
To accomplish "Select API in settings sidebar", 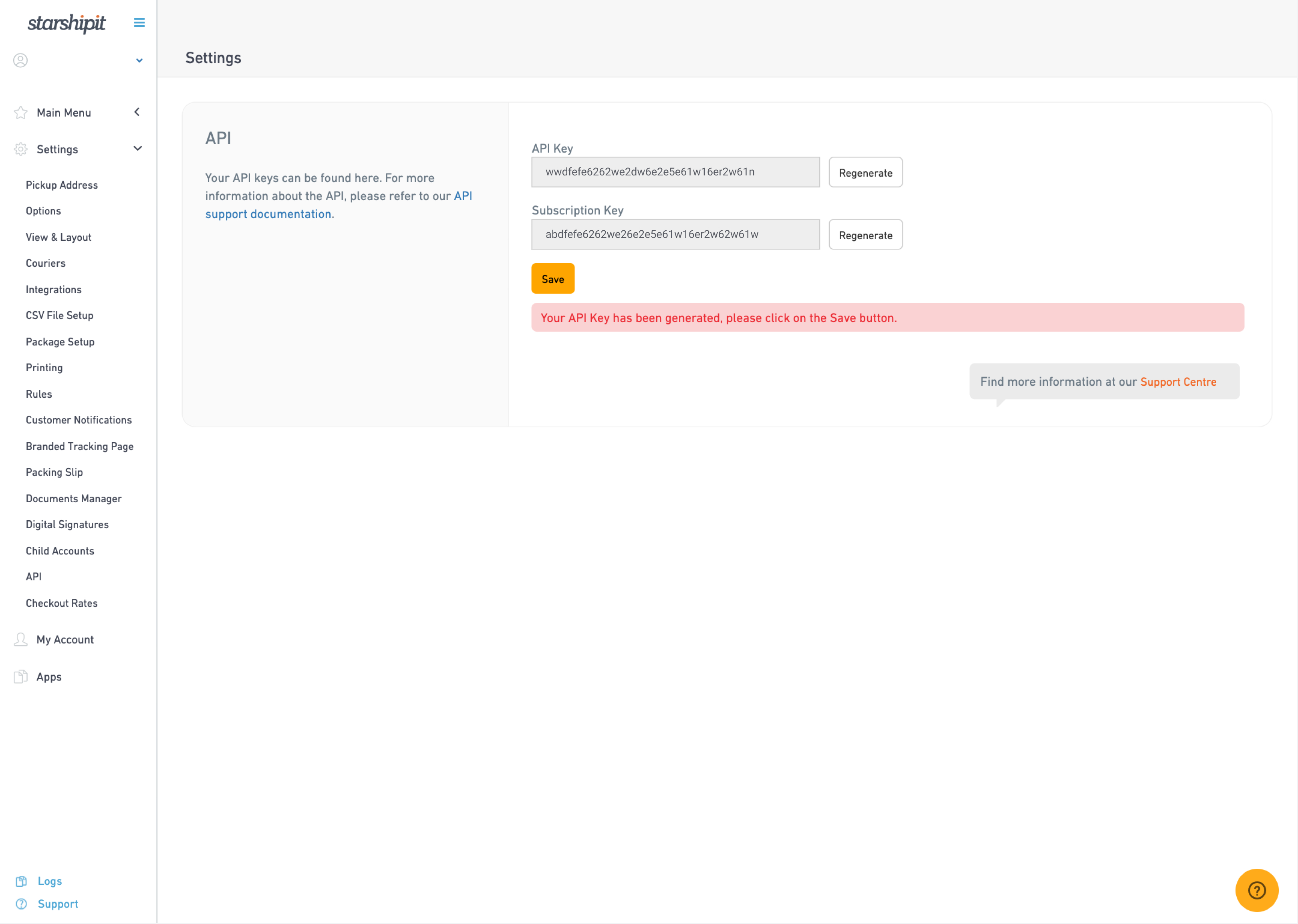I will tap(34, 577).
